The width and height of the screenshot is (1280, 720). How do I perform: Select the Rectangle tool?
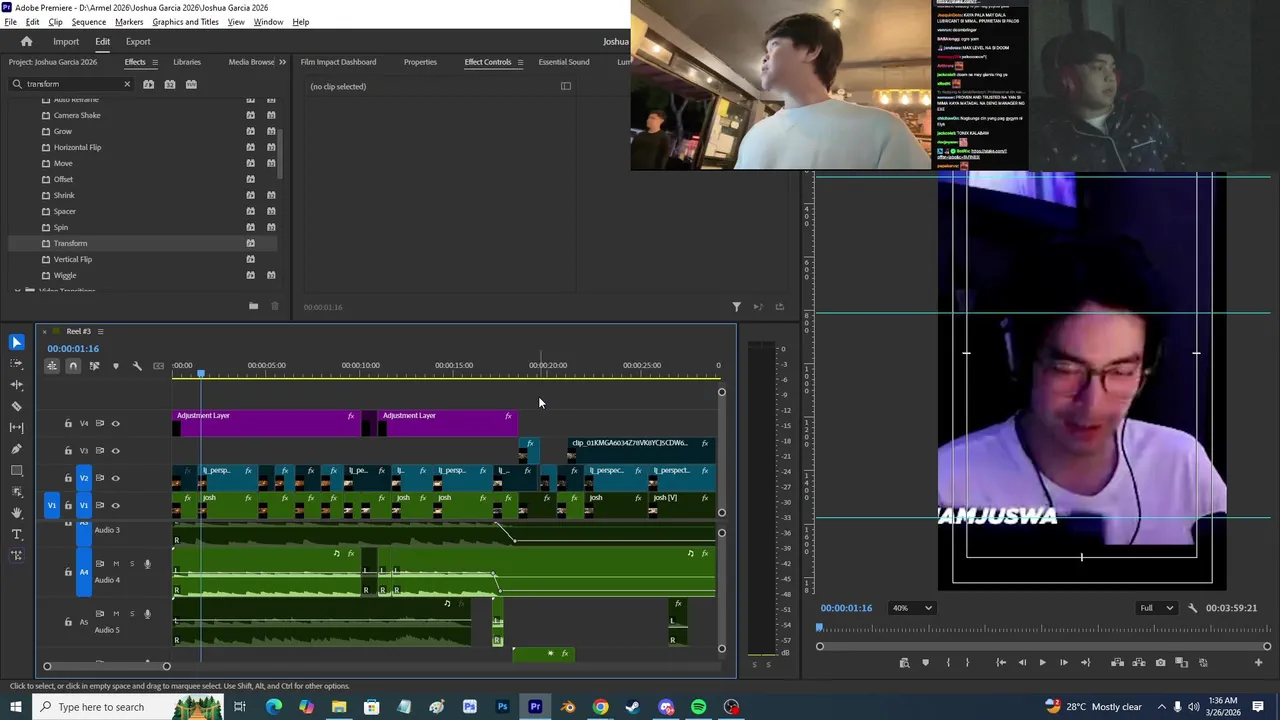(16, 470)
